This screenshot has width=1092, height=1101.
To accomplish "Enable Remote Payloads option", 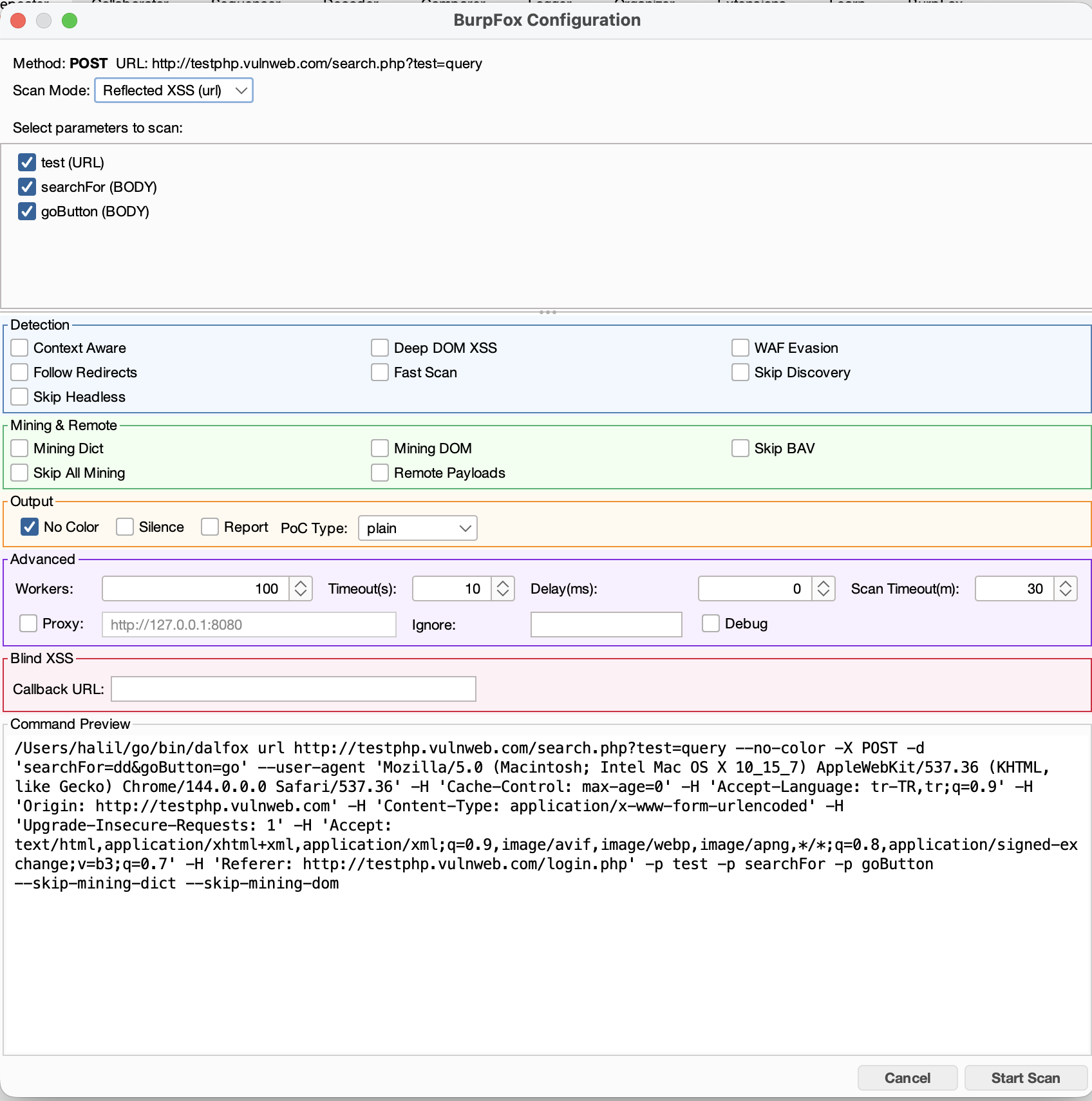I will click(380, 473).
